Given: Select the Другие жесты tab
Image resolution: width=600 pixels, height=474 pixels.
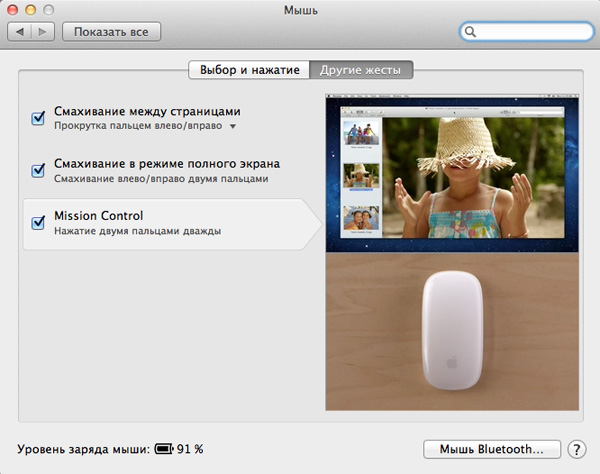Looking at the screenshot, I should pos(361,70).
